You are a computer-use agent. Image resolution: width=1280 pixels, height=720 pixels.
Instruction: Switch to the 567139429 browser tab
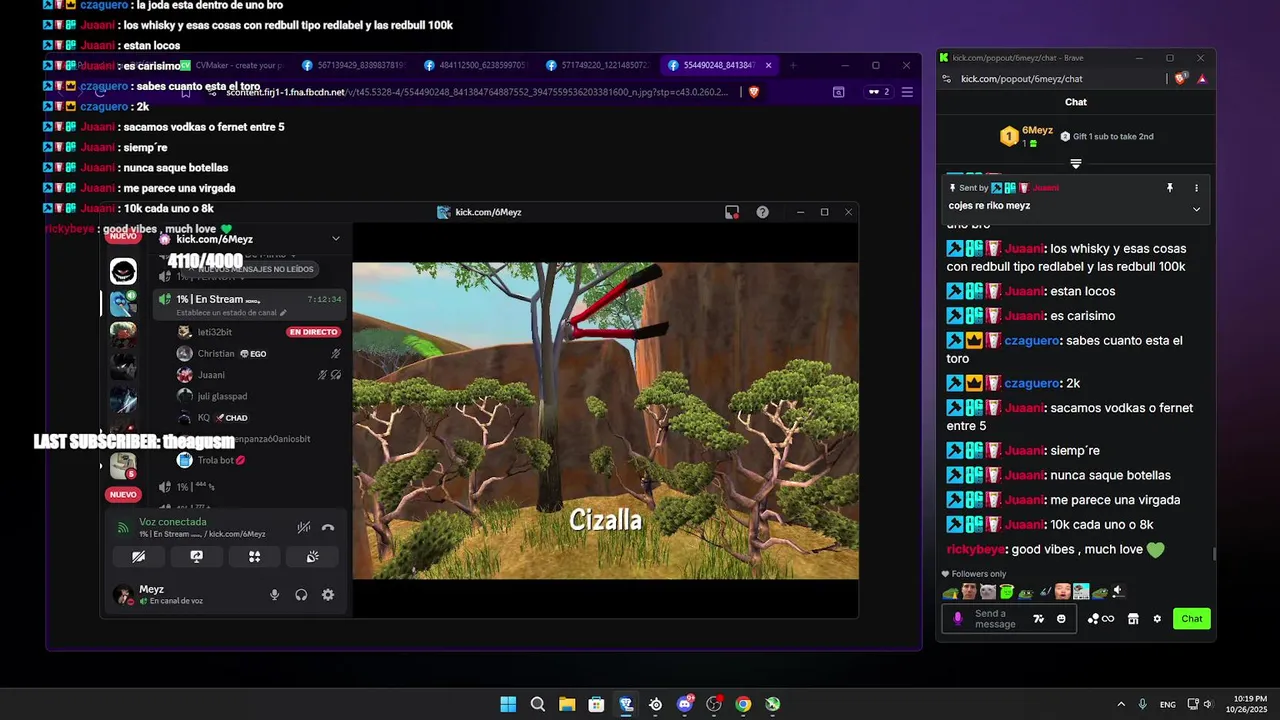[x=353, y=65]
